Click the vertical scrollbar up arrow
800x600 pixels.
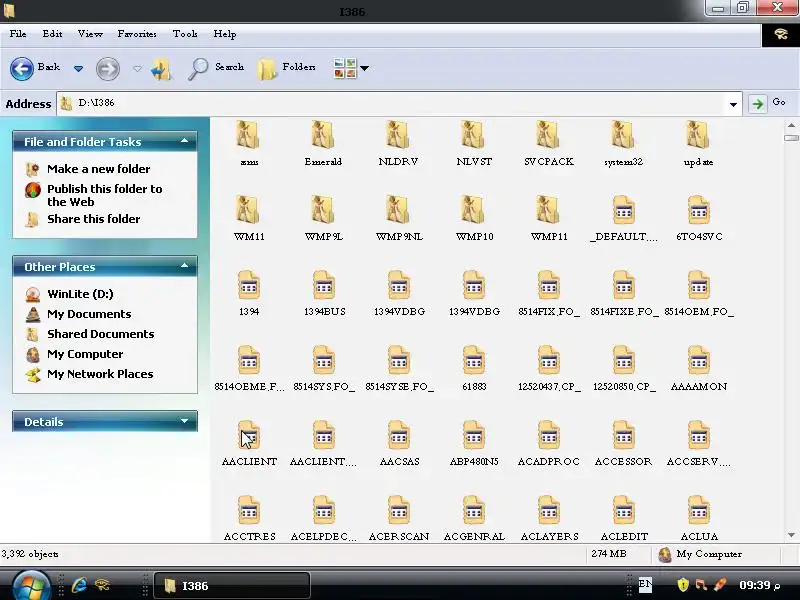point(791,125)
